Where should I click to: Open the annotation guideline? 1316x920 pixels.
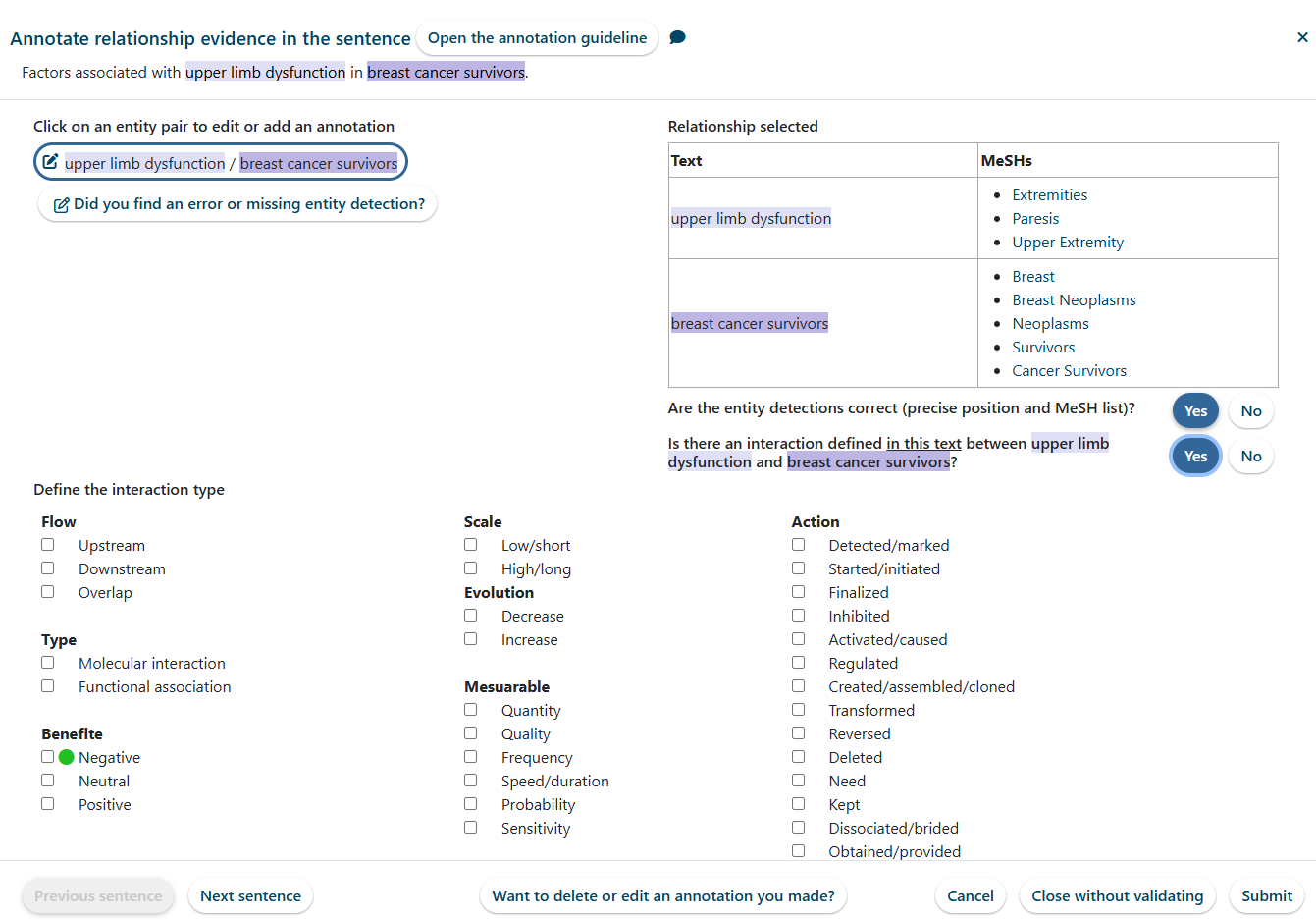click(x=537, y=38)
